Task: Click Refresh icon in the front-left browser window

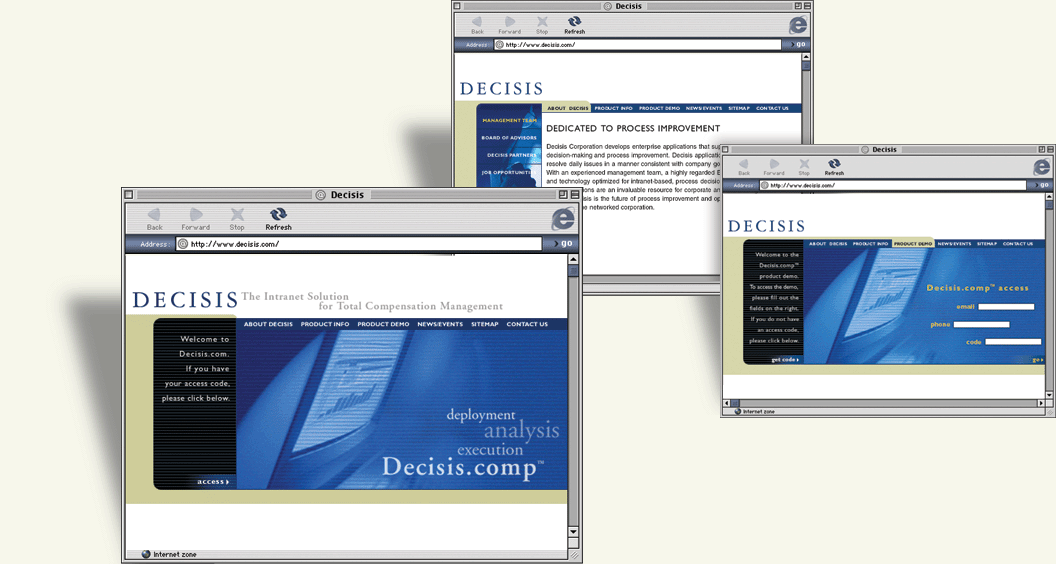Action: [278, 214]
